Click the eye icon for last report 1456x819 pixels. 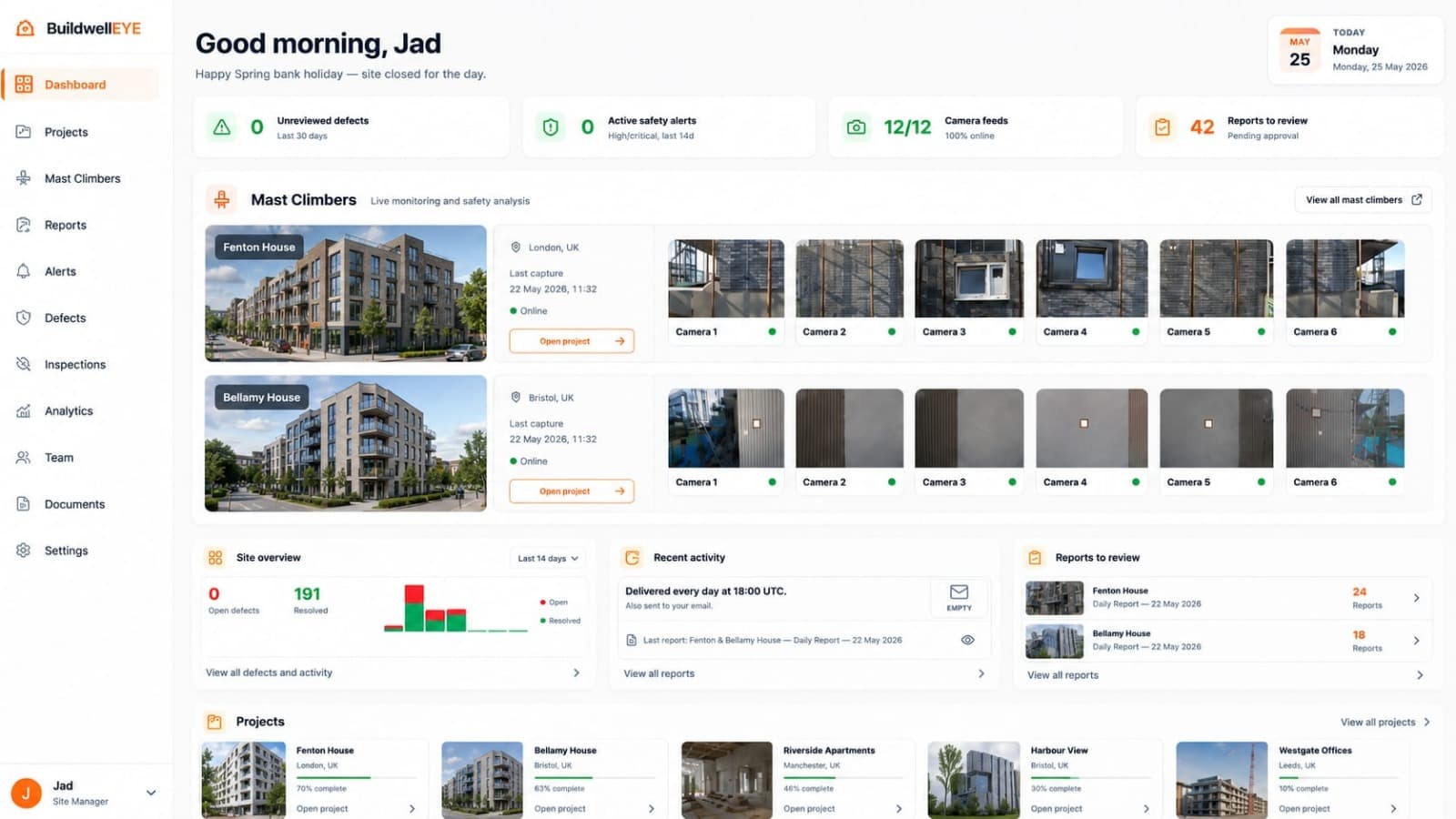(x=967, y=640)
